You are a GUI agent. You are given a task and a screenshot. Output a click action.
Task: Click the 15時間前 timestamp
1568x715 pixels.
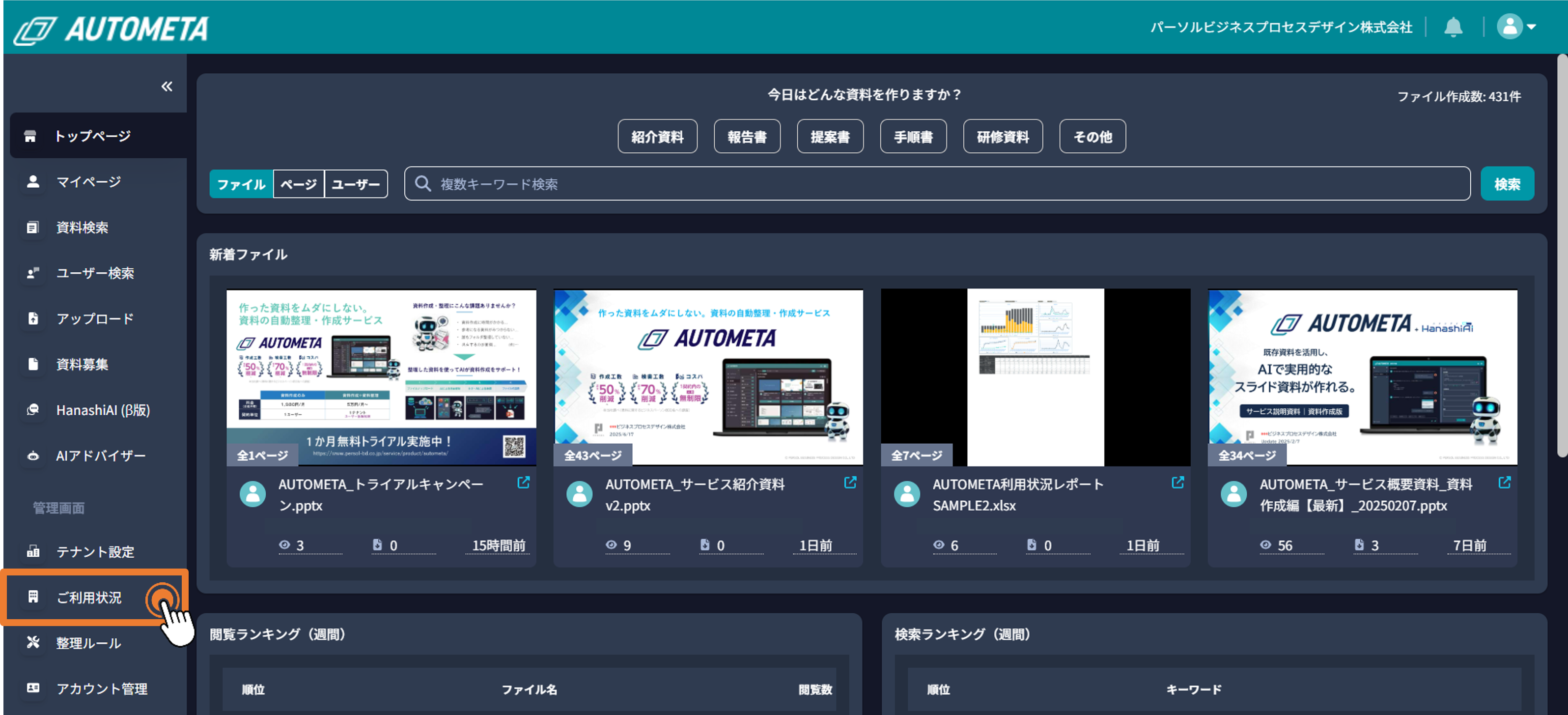499,545
